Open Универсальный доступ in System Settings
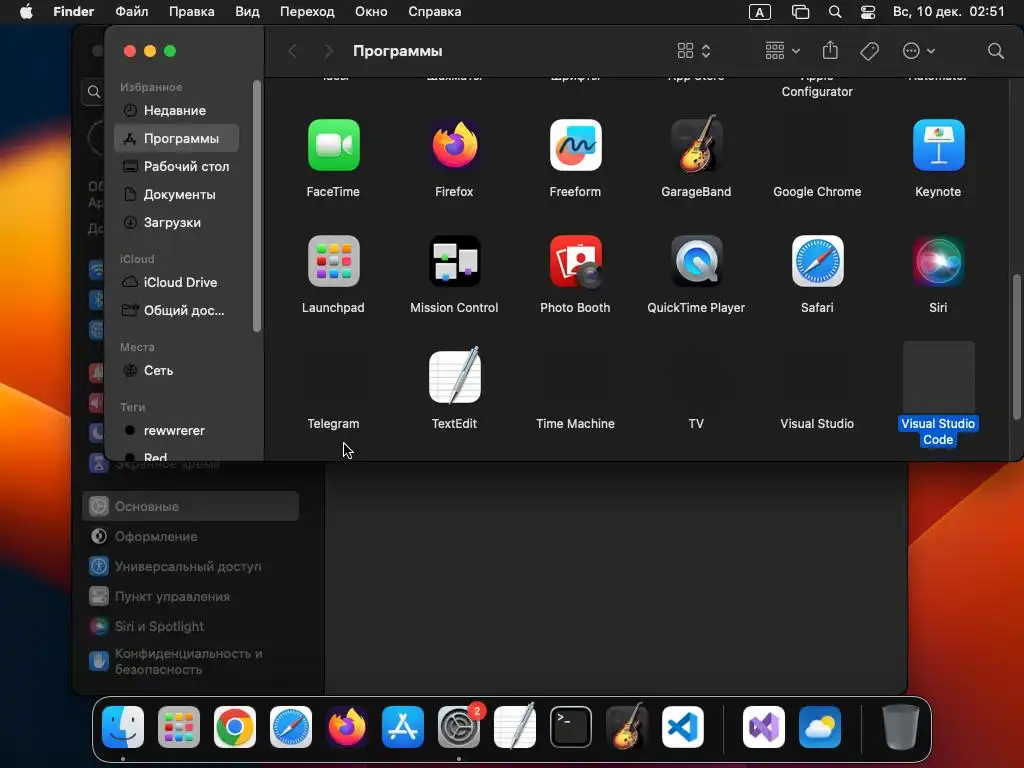 click(190, 566)
